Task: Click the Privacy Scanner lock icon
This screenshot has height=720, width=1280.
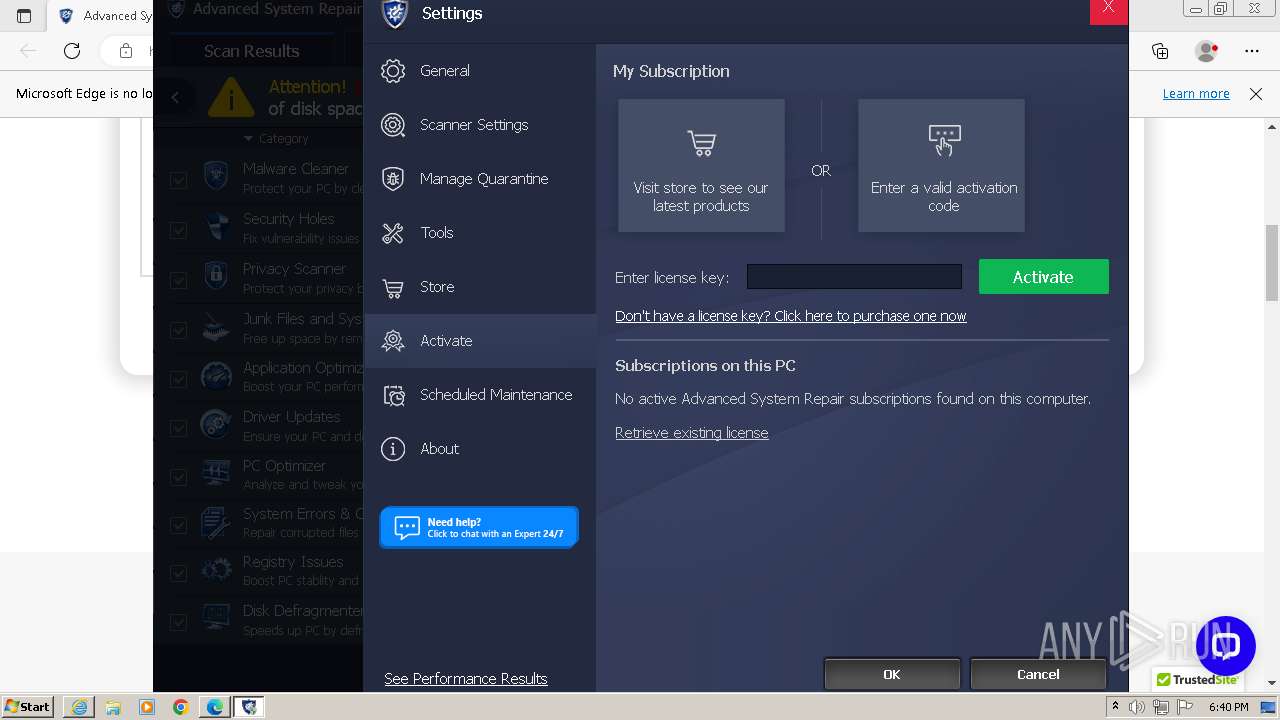Action: point(216,276)
